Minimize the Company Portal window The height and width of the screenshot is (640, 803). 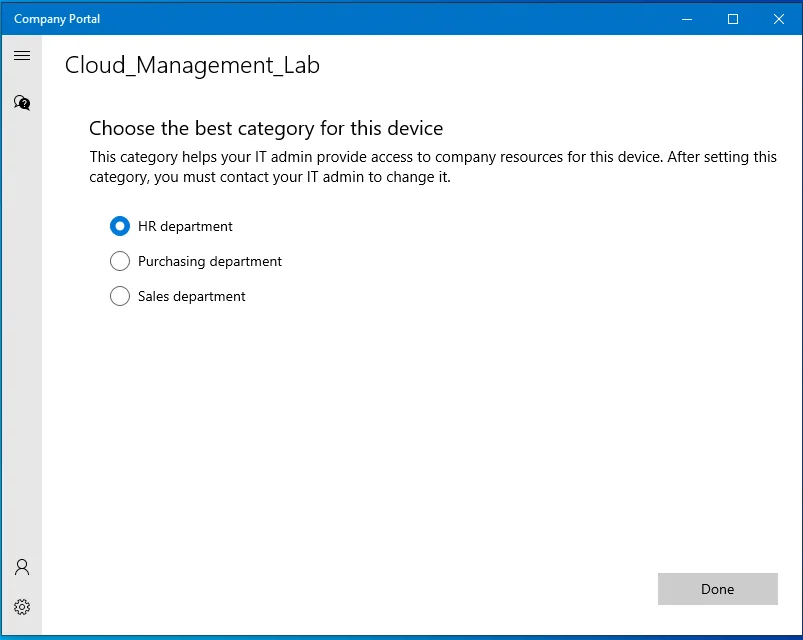point(687,19)
